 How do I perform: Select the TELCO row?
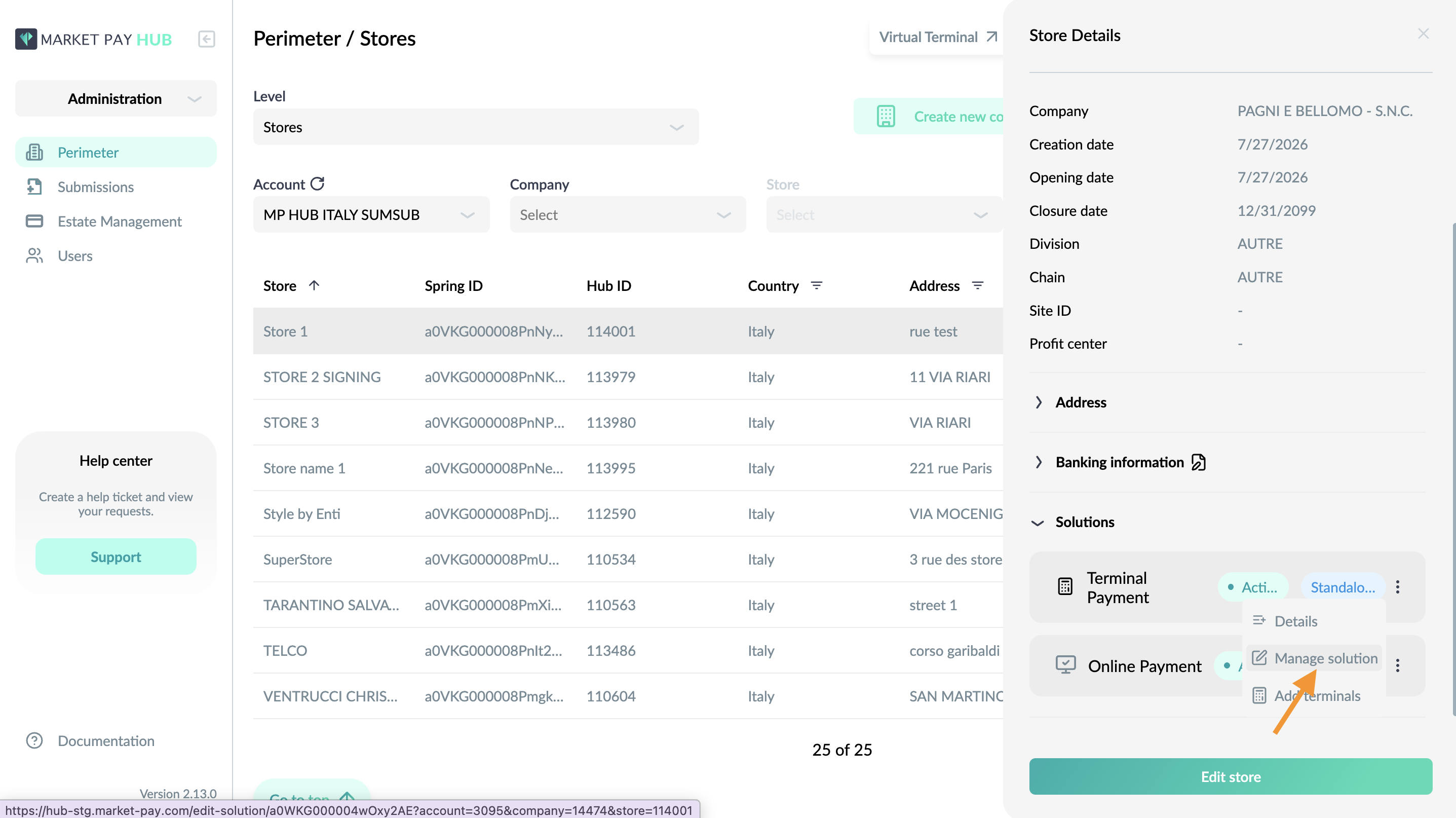click(x=628, y=650)
